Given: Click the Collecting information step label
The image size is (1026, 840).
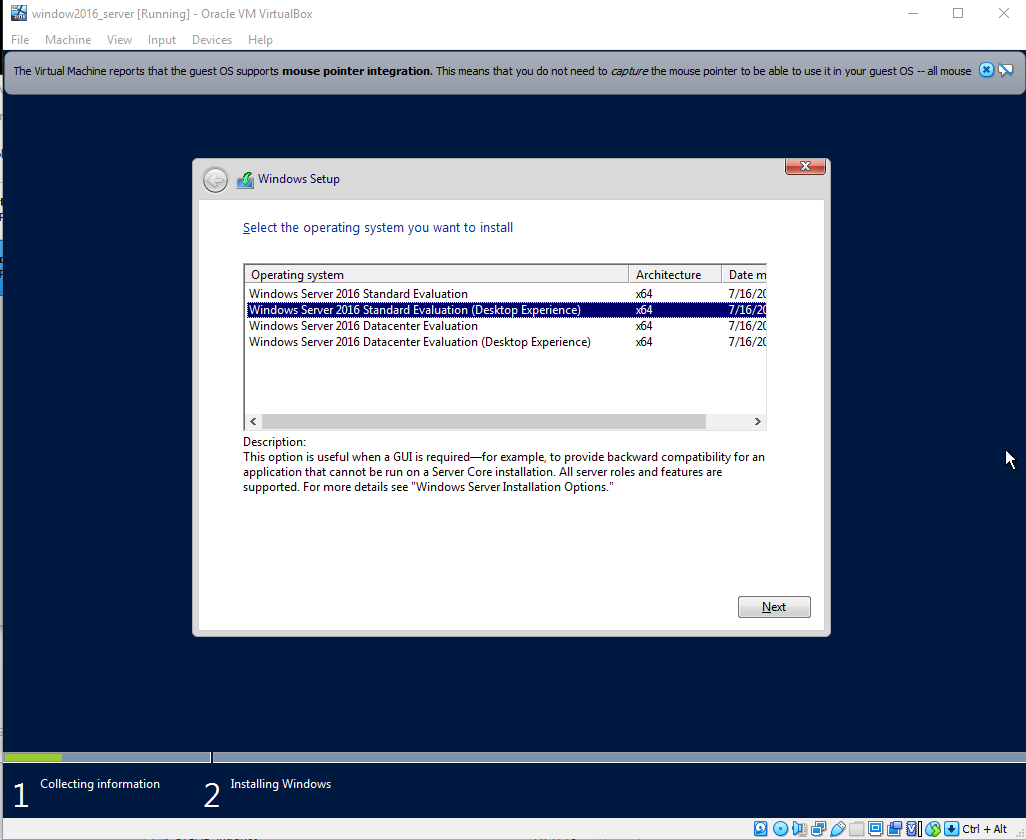Looking at the screenshot, I should (x=99, y=784).
